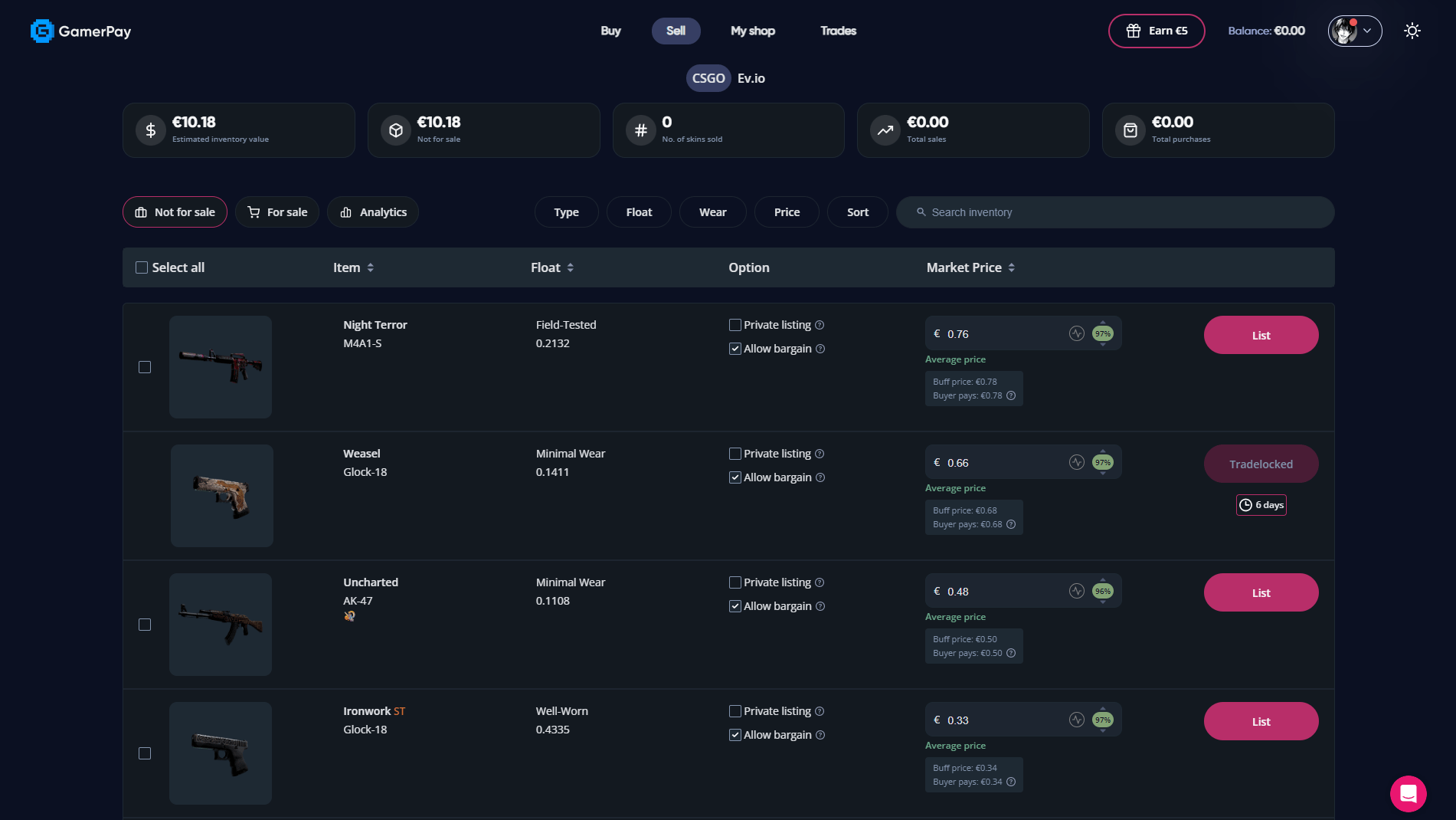This screenshot has height=820, width=1456.
Task: Check the Select all checkbox
Action: [x=141, y=267]
